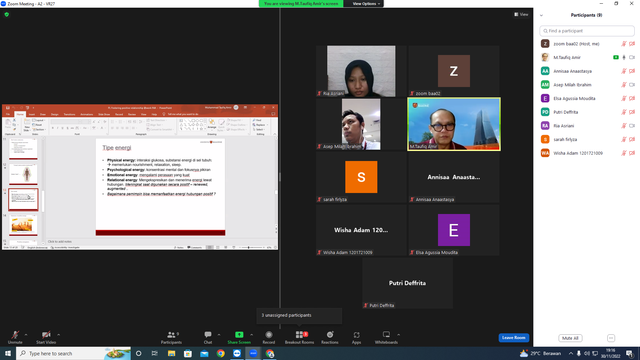Open share screen options arrow
This screenshot has width=640, height=360.
[x=251, y=335]
